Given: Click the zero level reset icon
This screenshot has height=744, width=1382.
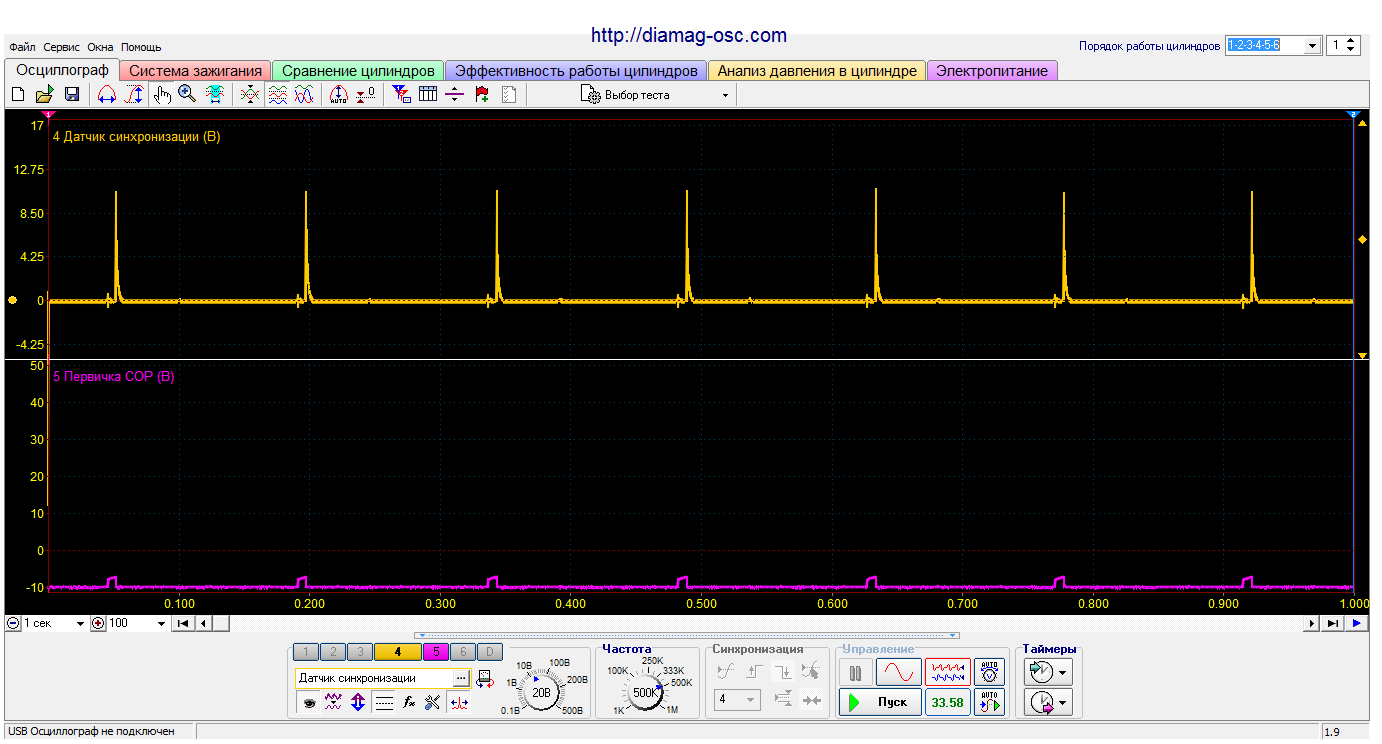Looking at the screenshot, I should (366, 94).
